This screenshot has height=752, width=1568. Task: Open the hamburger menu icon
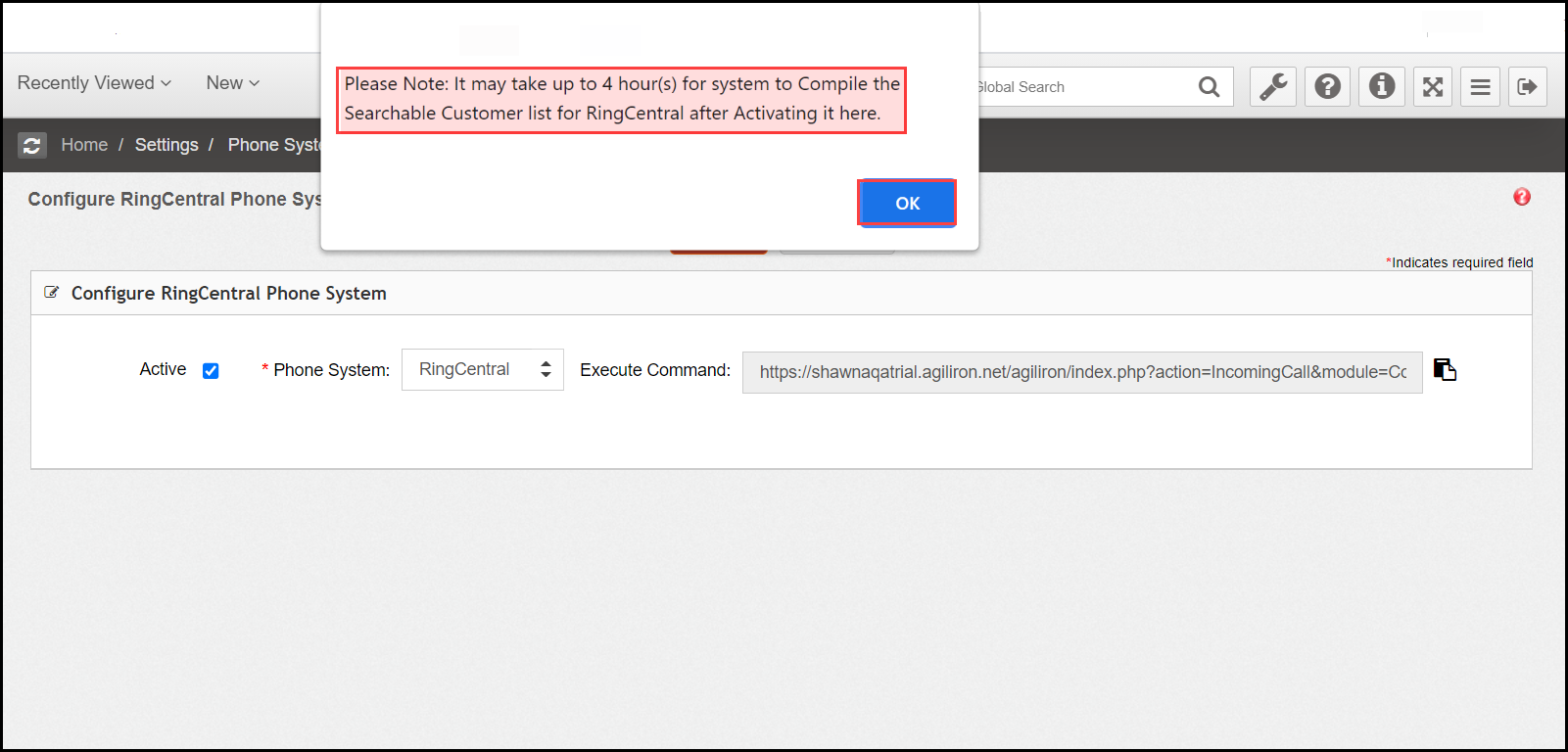pos(1481,87)
